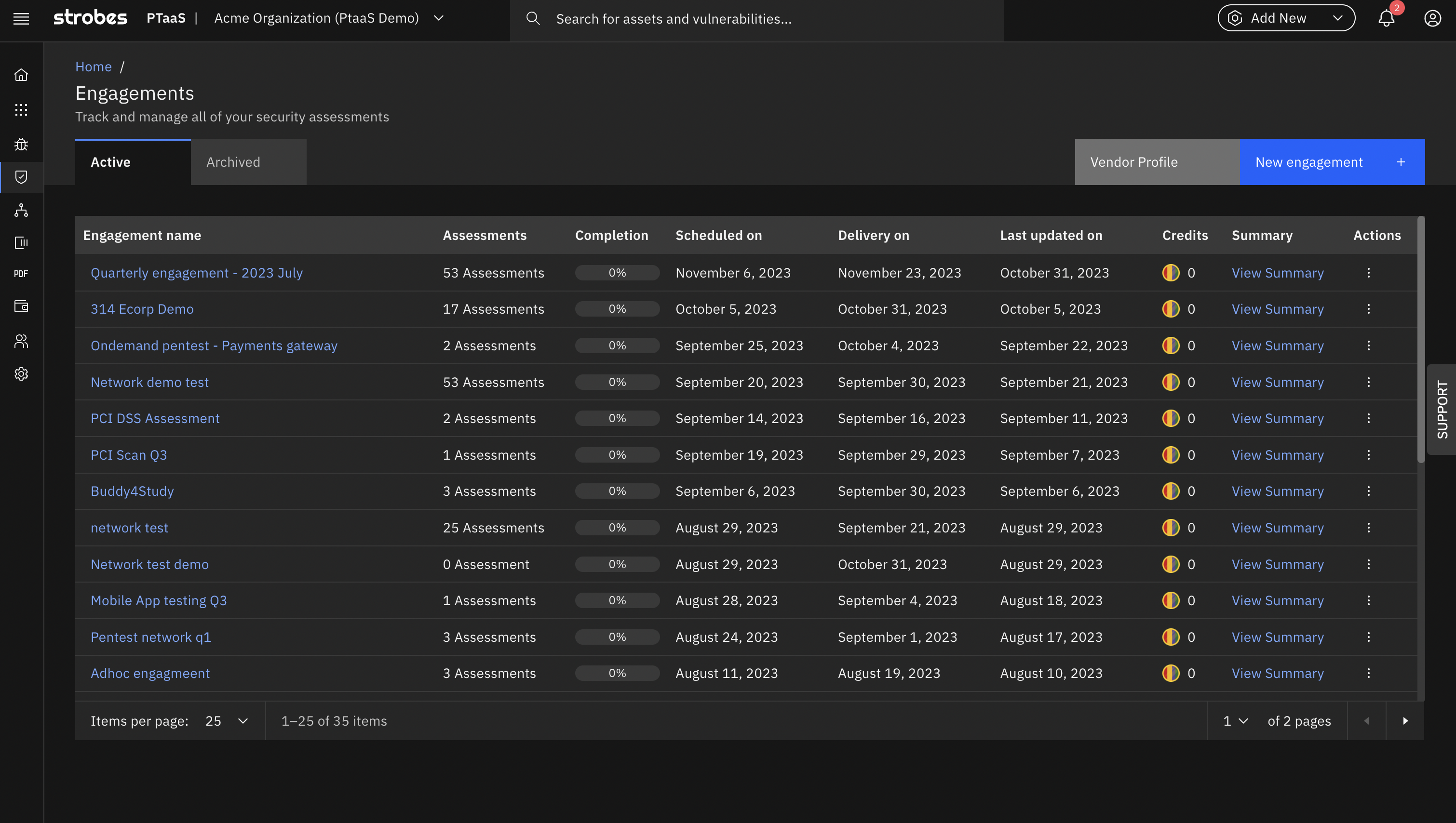Screen dimensions: 1456x823
Task: Go to Home in the sidebar
Action: [x=21, y=75]
